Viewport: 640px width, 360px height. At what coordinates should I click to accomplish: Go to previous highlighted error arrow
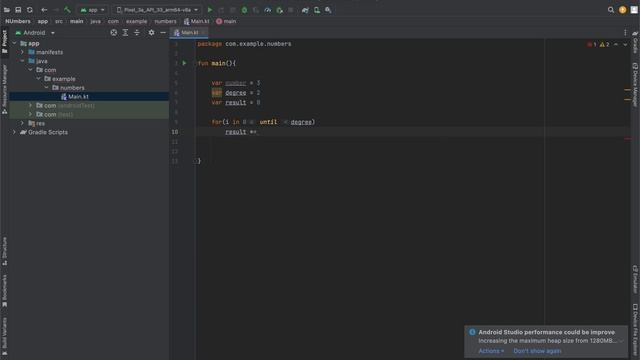coord(616,44)
